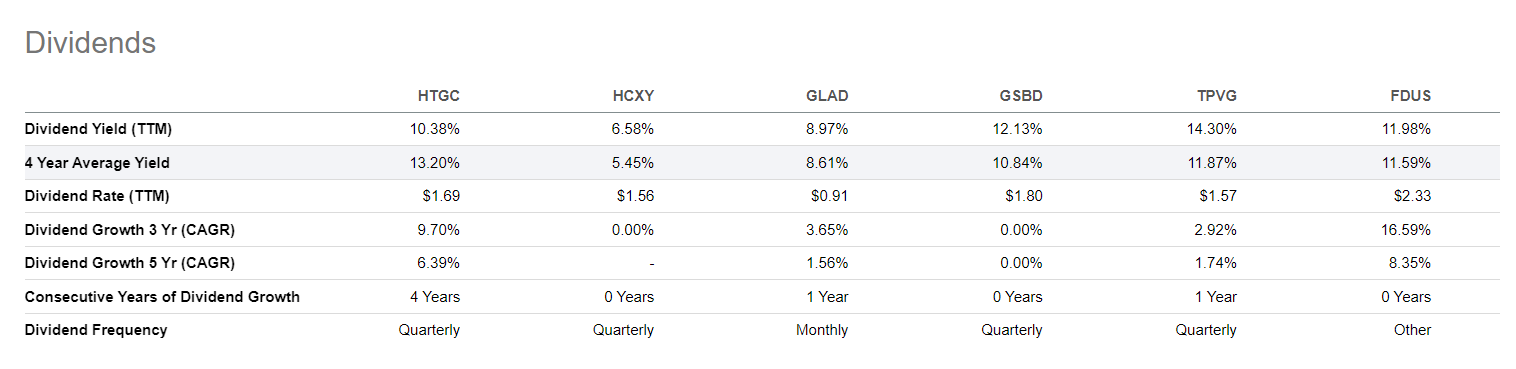The height and width of the screenshot is (369, 1516).
Task: Click the Dividend Frequency row label
Action: coord(96,330)
